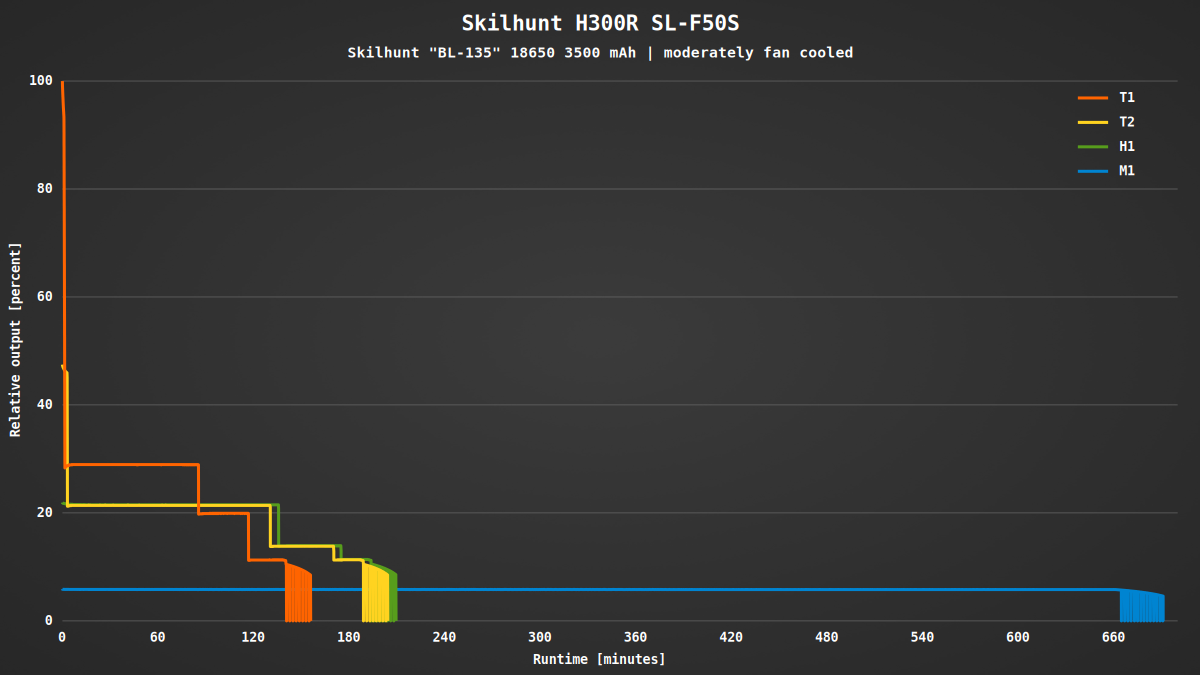Click the orange T1 peak at 100 percent
Screen dimensions: 1200x675
point(62,83)
